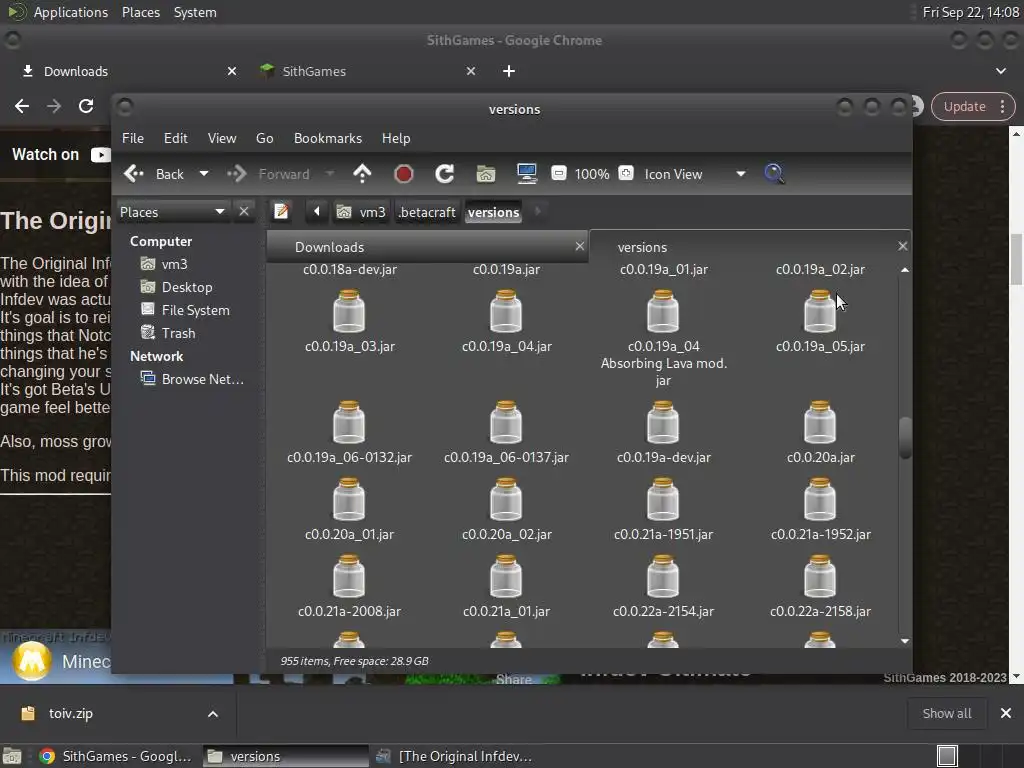Screen dimensions: 1024x768
Task: Zoom out using the minus icon
Action: coord(559,174)
